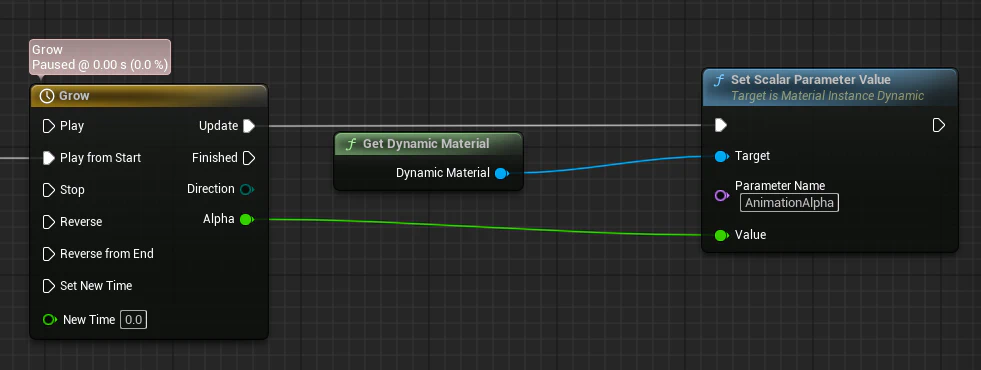Click the Grow Paused status bubble
Viewport: 981px width, 370px height.
(x=100, y=57)
